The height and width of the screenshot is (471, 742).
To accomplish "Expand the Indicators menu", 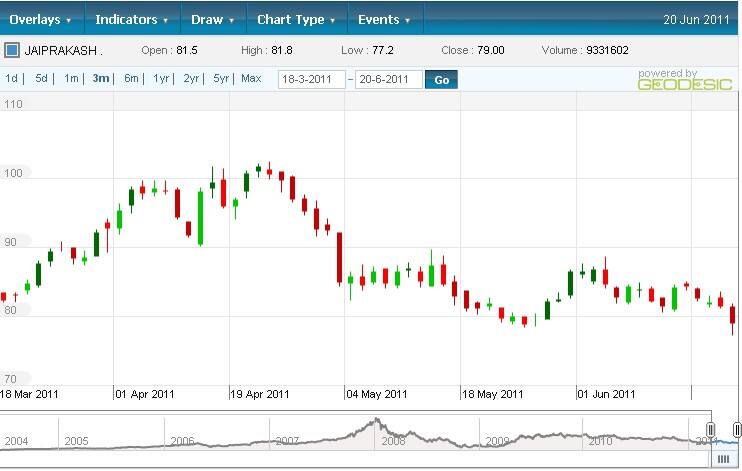I will tap(131, 19).
